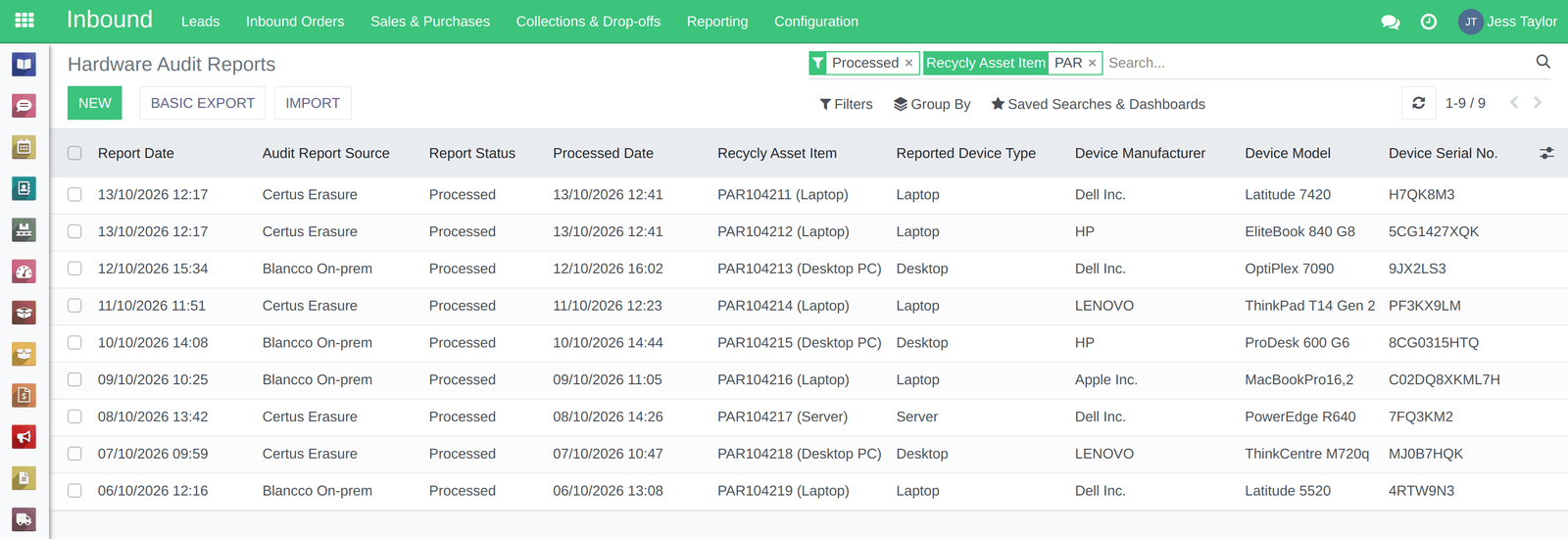Open the dark red box app in sidebar
The height and width of the screenshot is (539, 1568).
click(x=24, y=313)
